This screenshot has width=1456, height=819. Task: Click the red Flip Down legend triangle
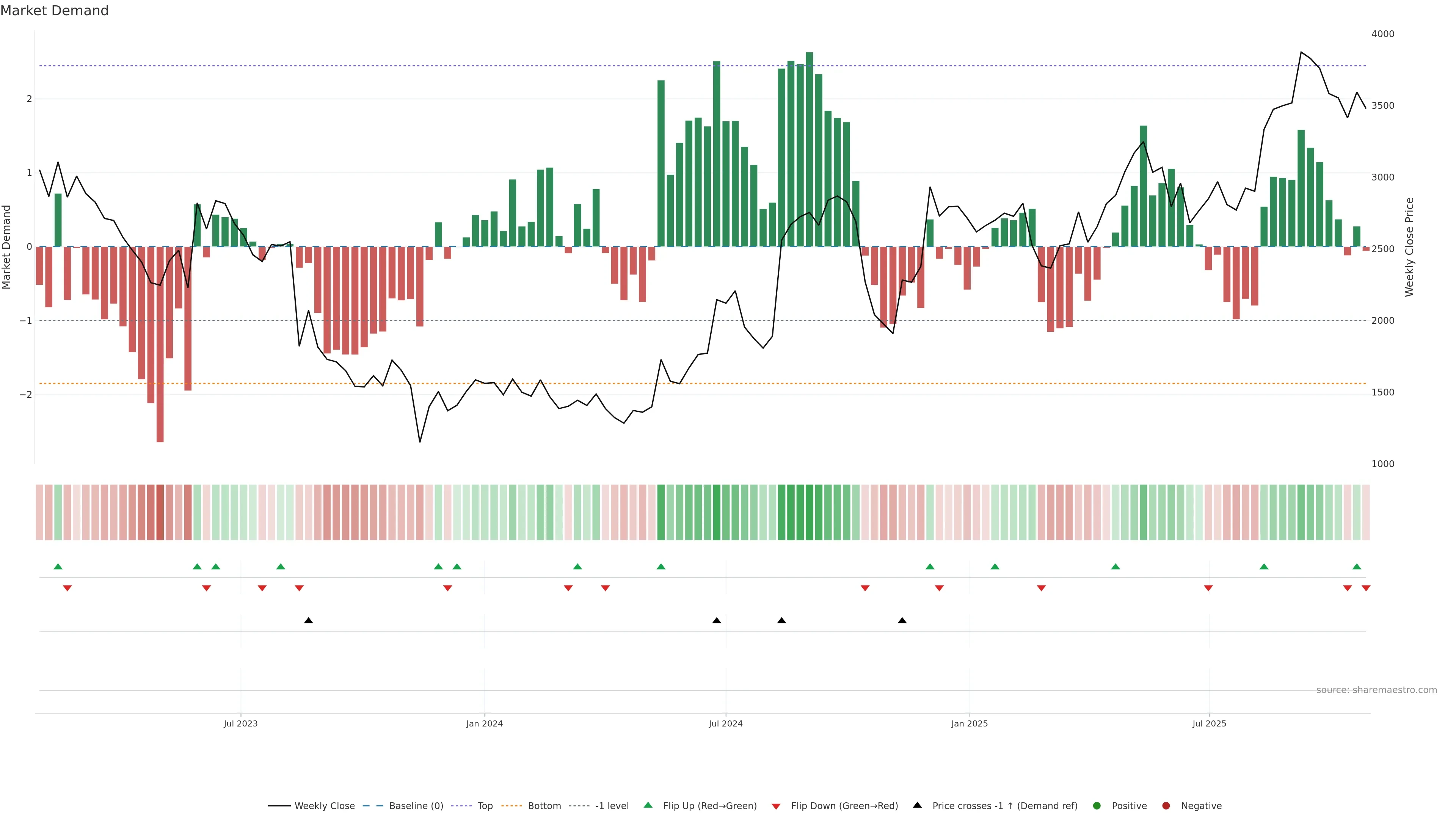pos(776,806)
